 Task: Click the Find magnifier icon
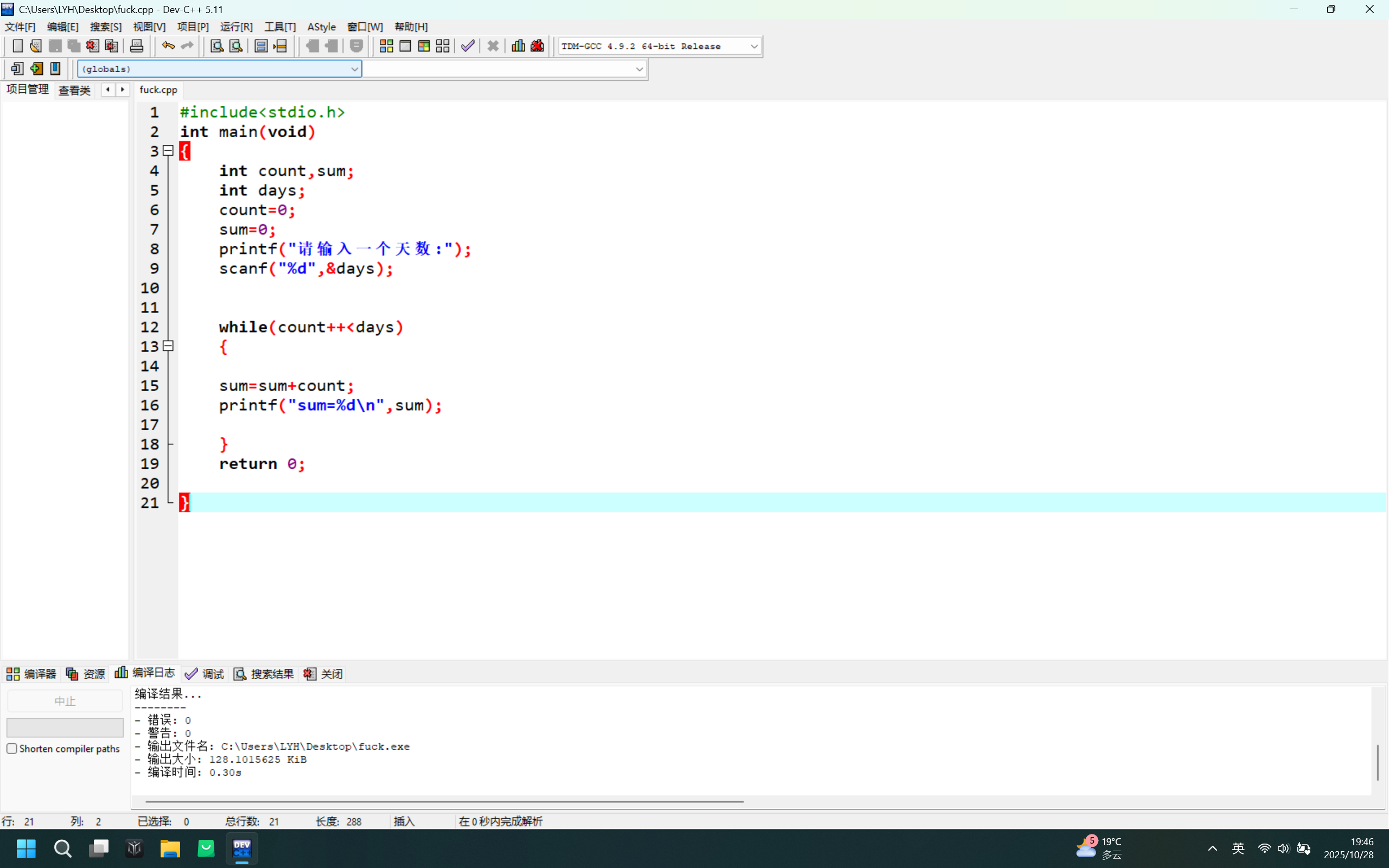tap(216, 46)
